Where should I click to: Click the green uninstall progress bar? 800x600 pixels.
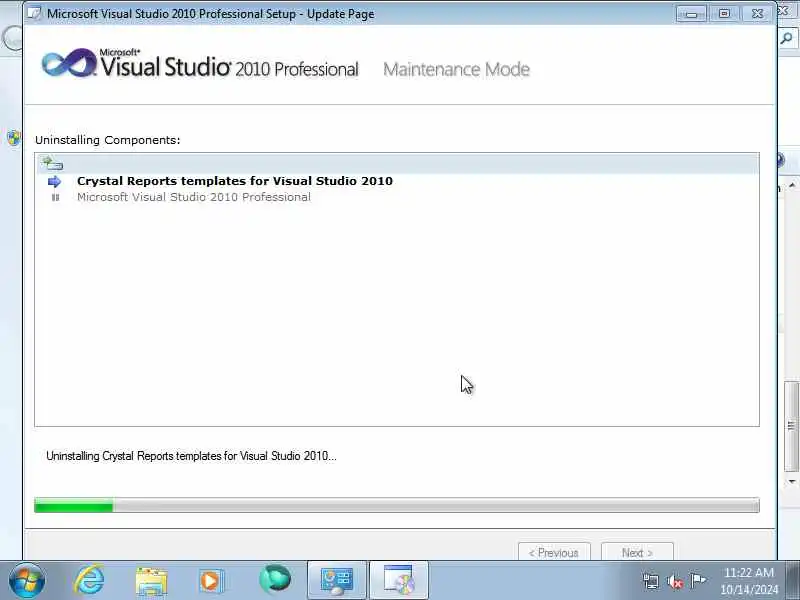pyautogui.click(x=397, y=505)
